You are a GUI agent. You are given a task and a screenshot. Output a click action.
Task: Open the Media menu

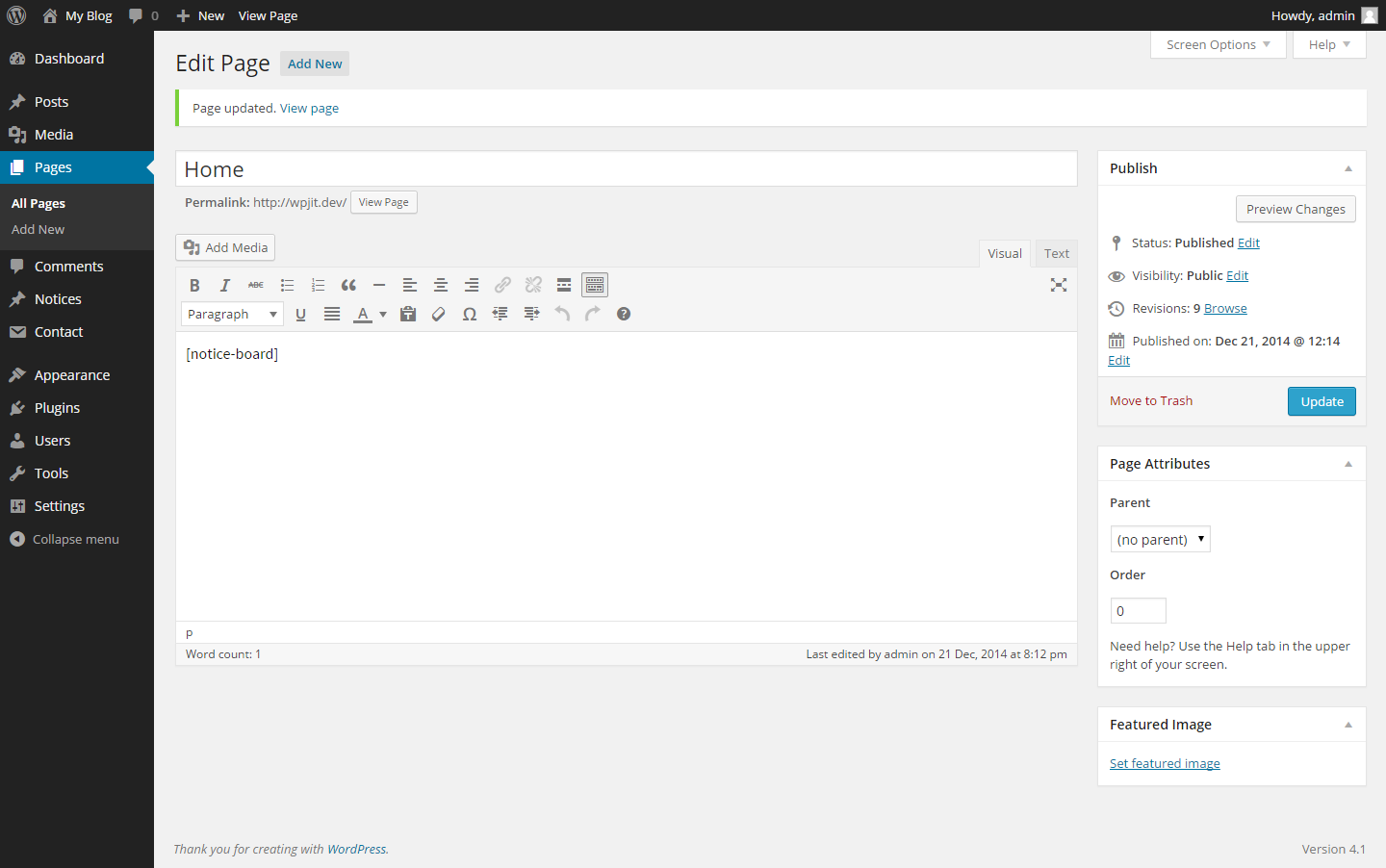(77, 135)
